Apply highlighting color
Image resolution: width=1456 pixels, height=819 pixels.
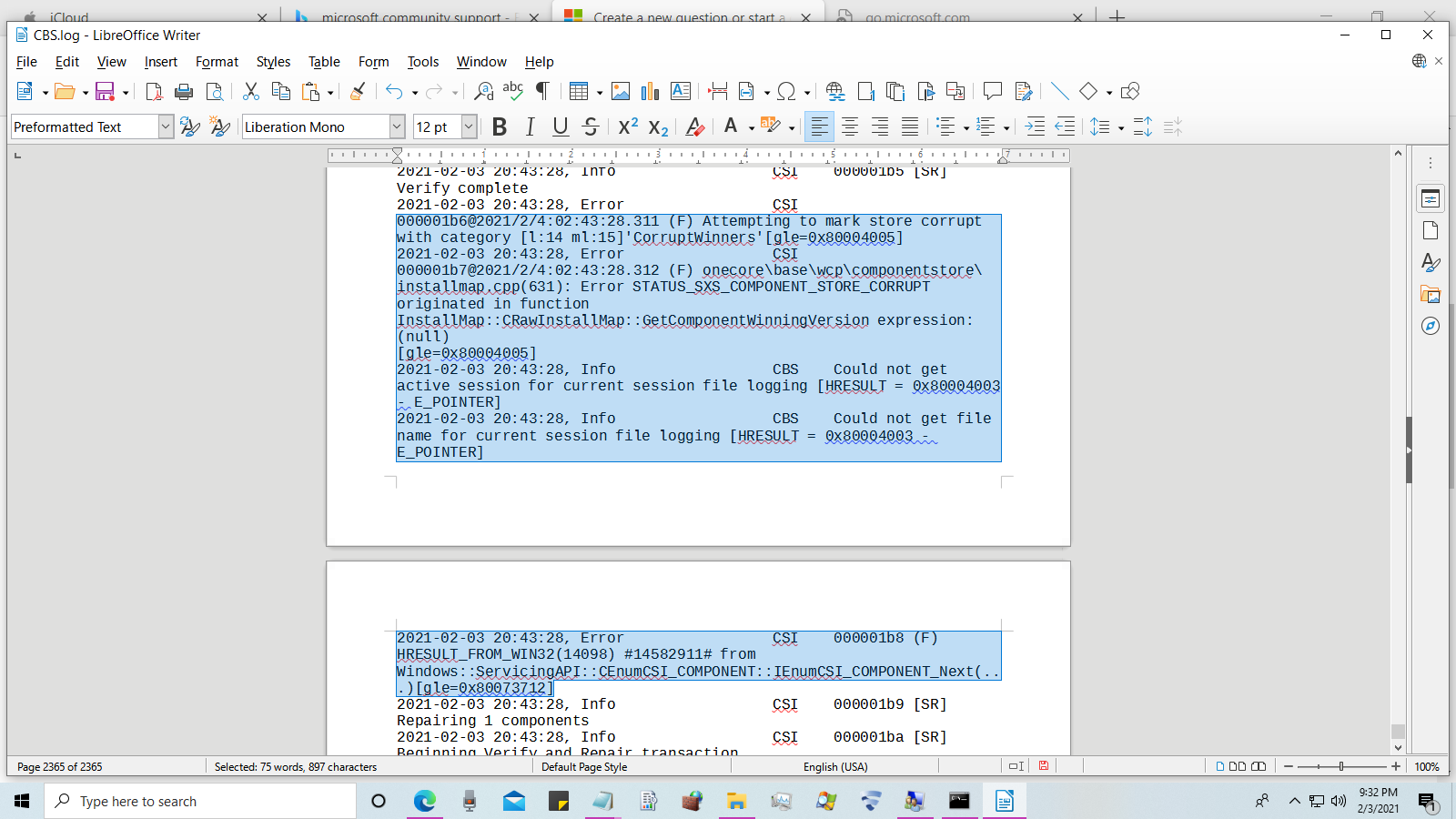point(771,126)
